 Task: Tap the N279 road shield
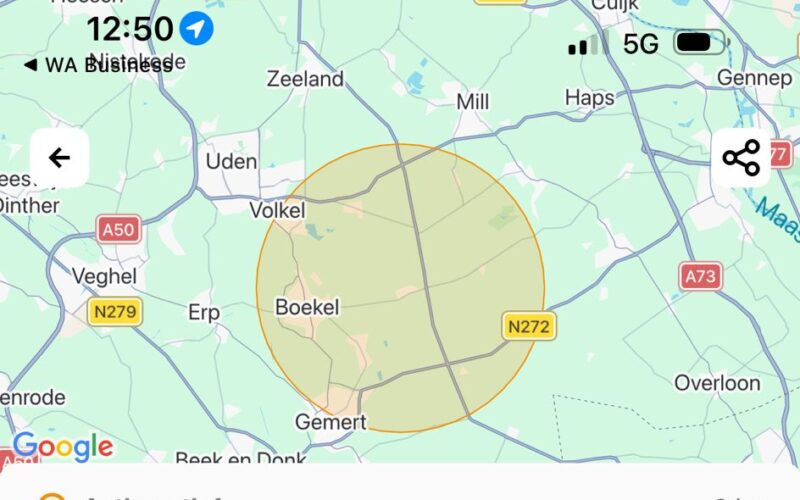[x=115, y=311]
